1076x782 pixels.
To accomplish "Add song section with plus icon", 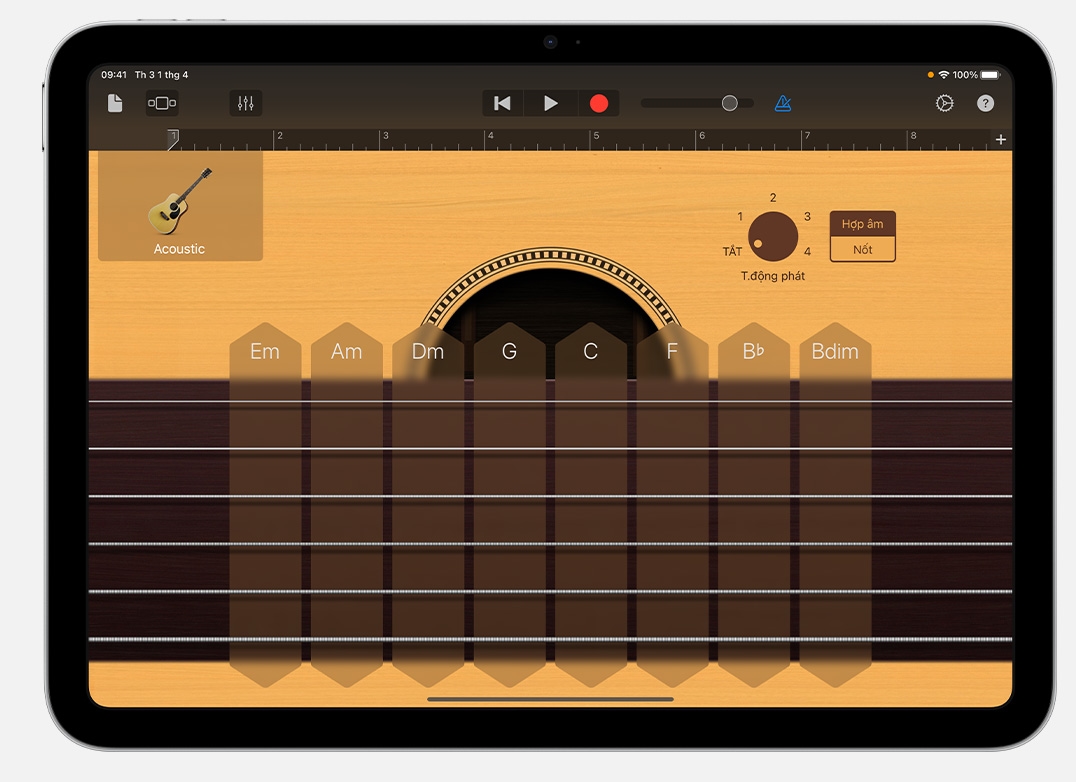I will click(1000, 139).
